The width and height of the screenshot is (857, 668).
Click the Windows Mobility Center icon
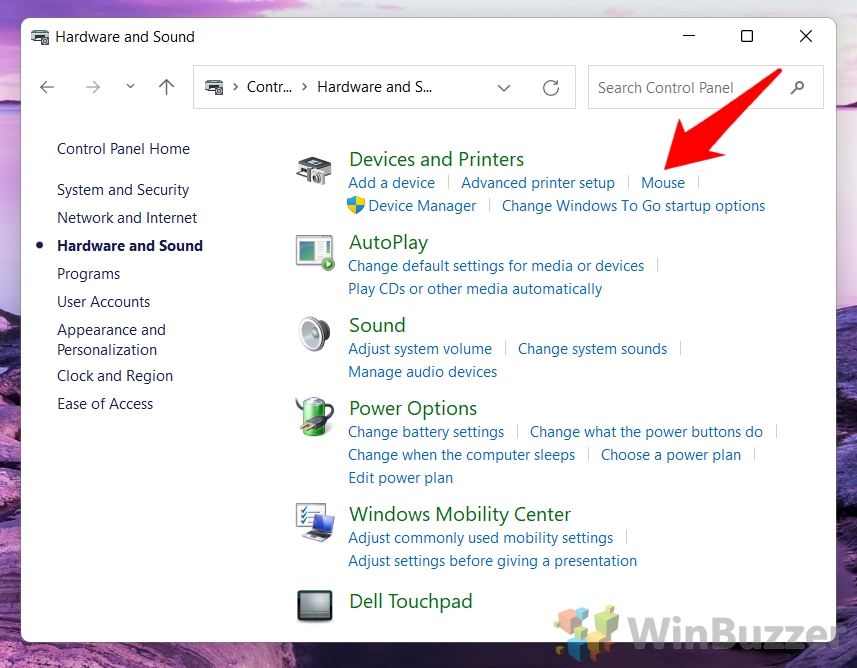click(315, 523)
